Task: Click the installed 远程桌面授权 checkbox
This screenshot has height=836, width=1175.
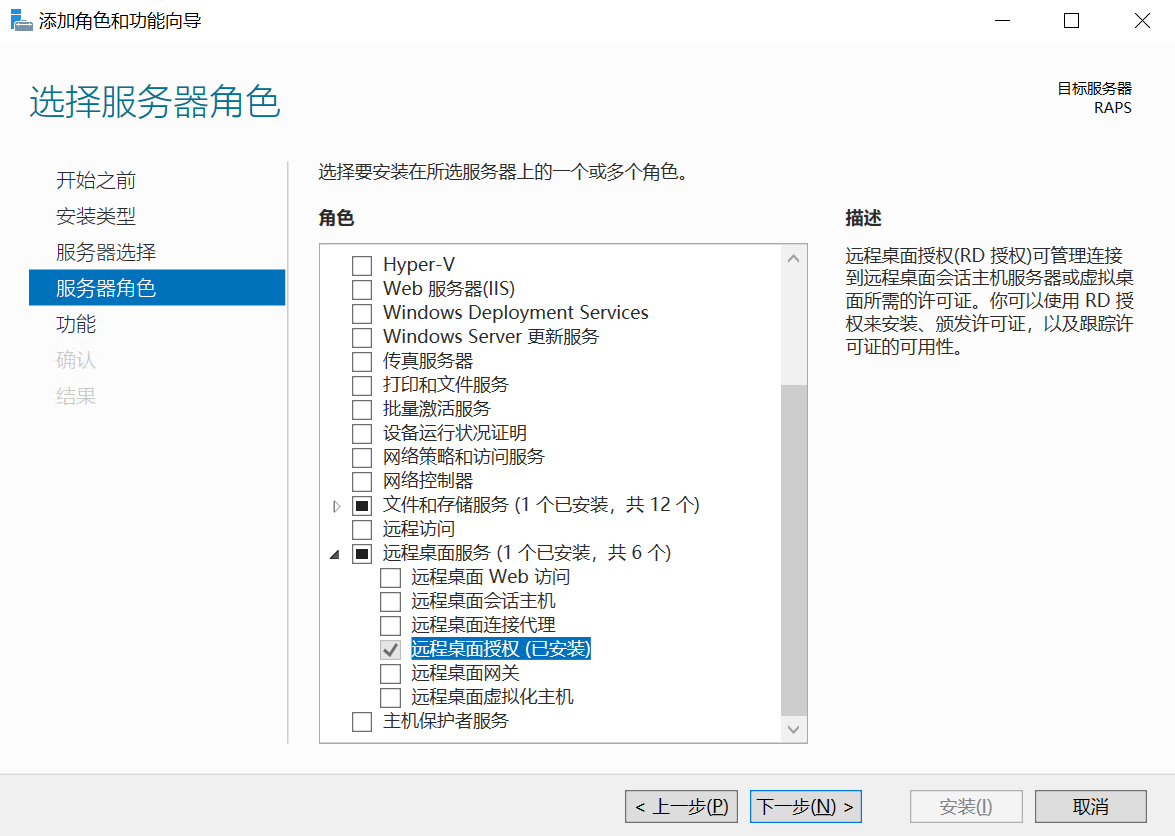Action: pos(390,649)
